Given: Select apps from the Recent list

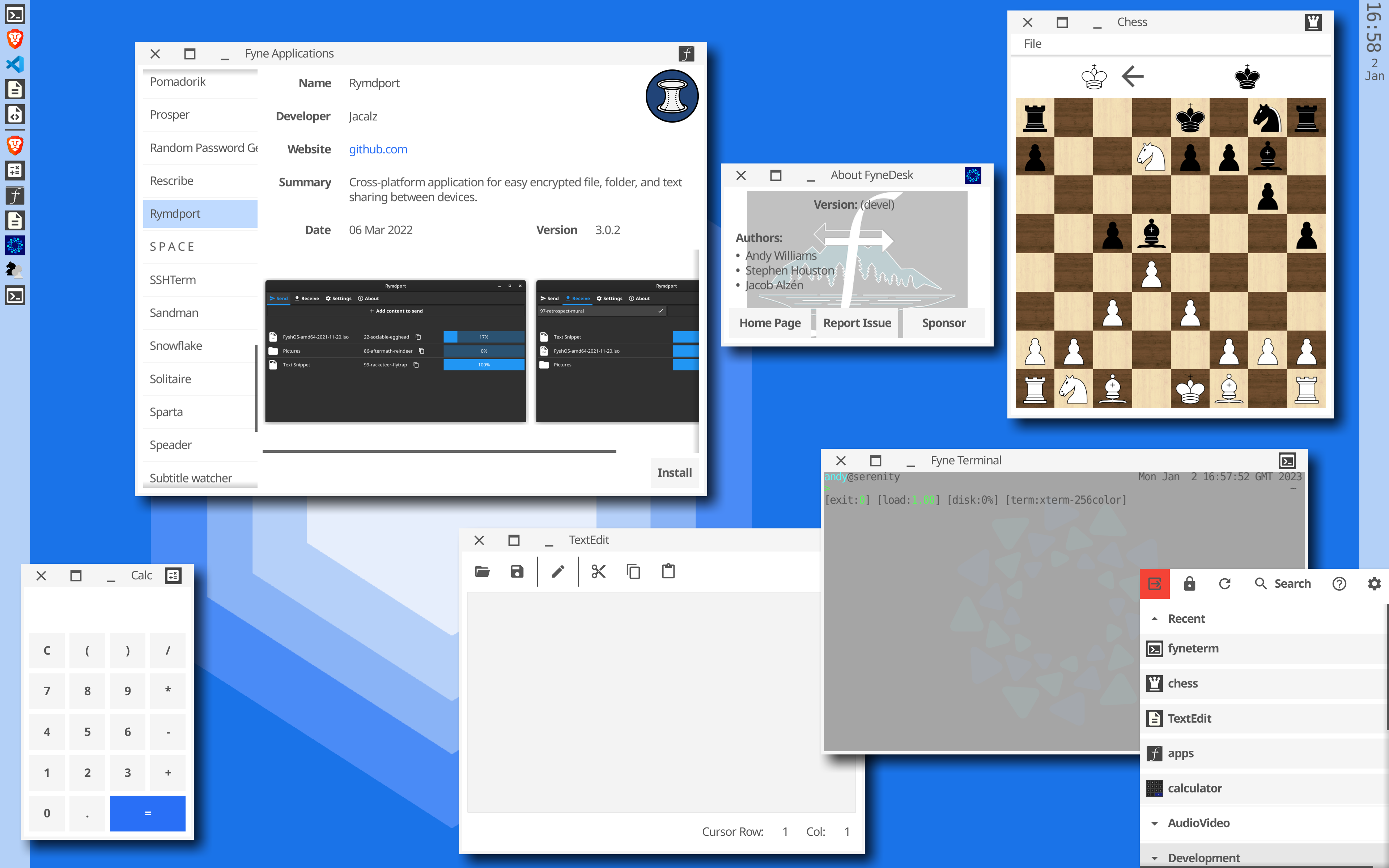Looking at the screenshot, I should click(x=1263, y=753).
